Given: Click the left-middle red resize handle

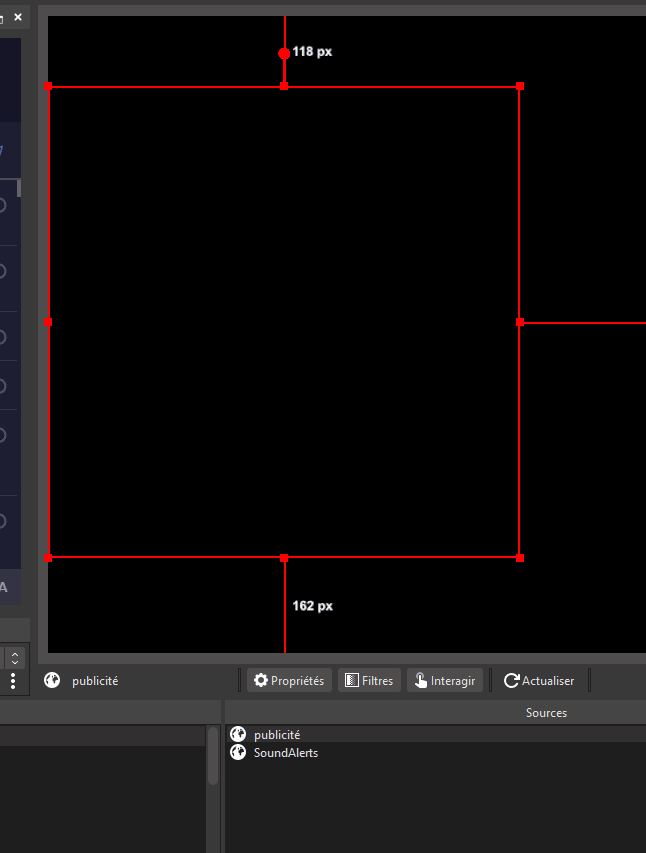Looking at the screenshot, I should click(48, 322).
